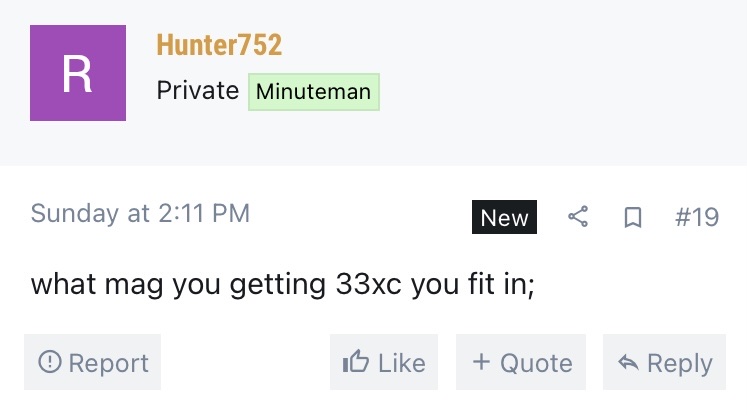Report this post using the Report button
The image size is (747, 415).
[92, 362]
